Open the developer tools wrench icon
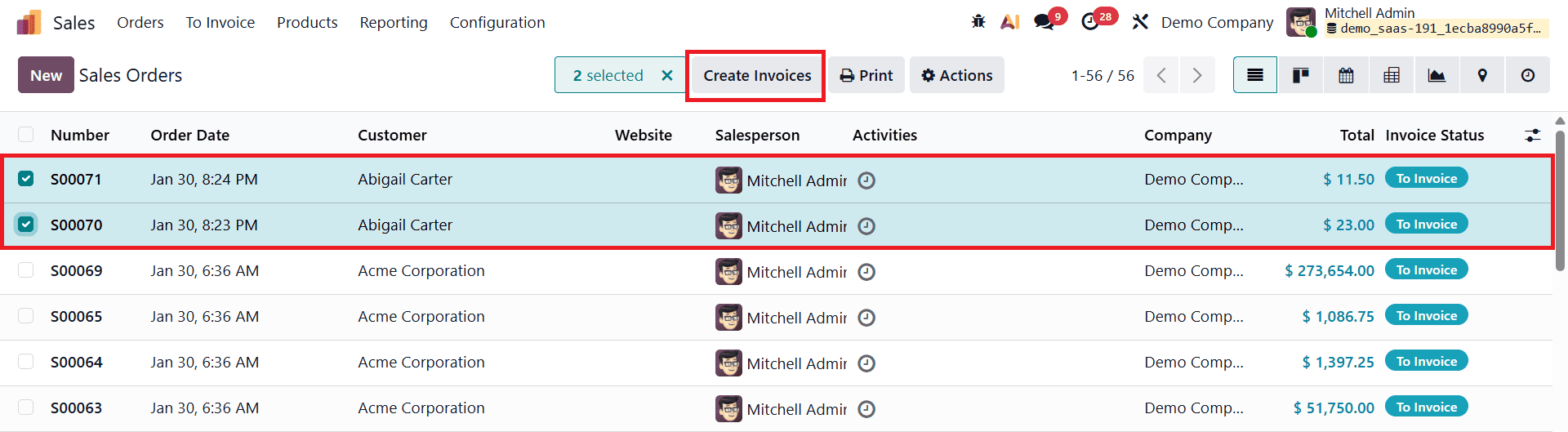The height and width of the screenshot is (432, 1568). [1140, 22]
